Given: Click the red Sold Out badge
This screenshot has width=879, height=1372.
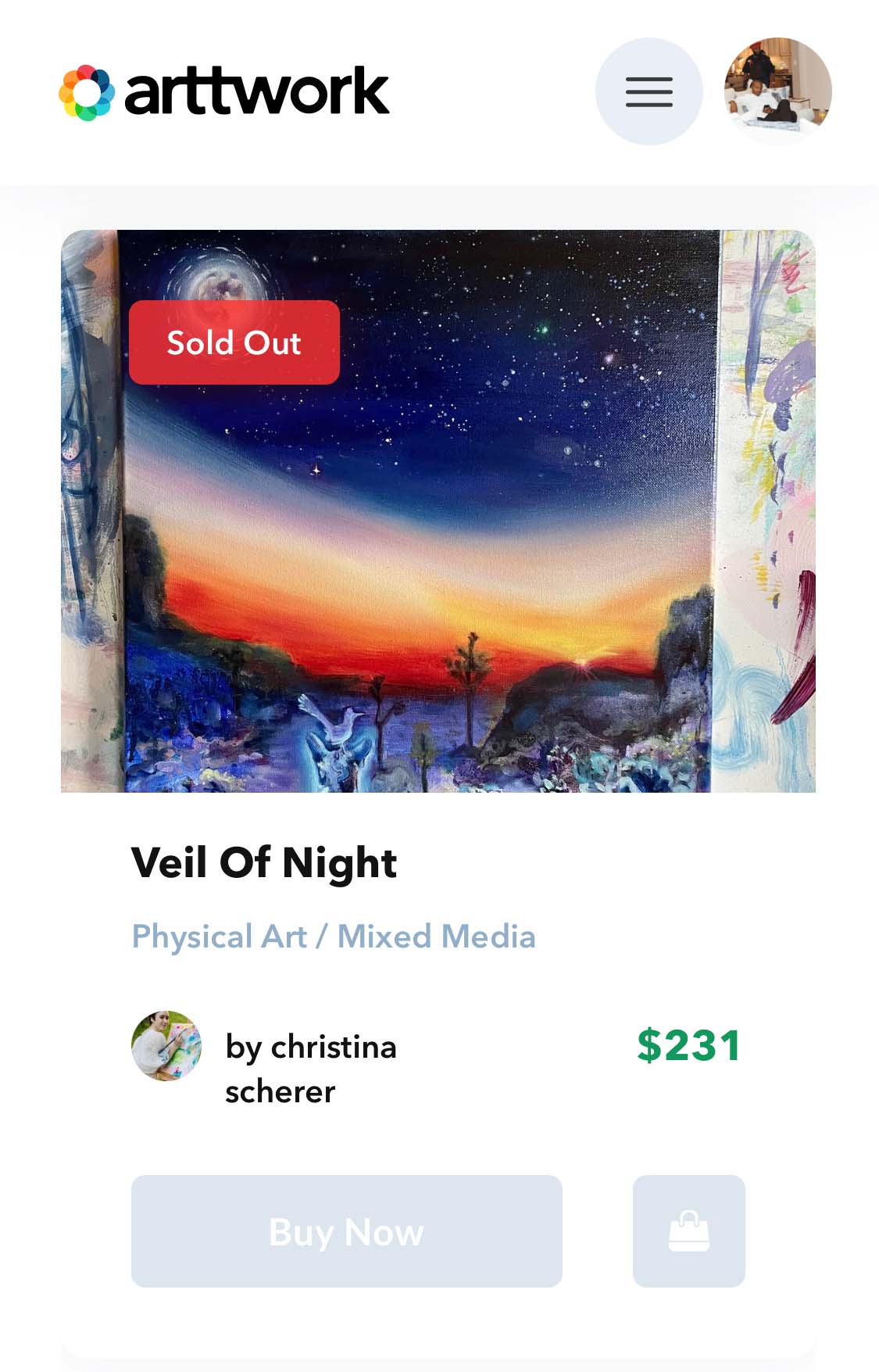Looking at the screenshot, I should 234,342.
